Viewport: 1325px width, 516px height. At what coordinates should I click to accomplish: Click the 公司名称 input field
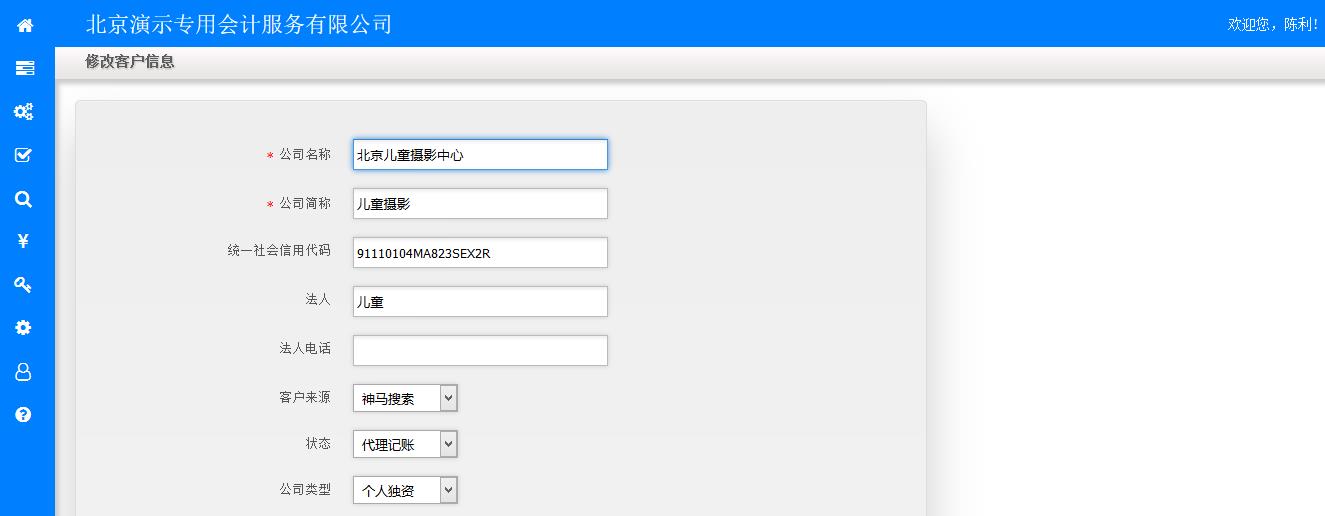(480, 154)
